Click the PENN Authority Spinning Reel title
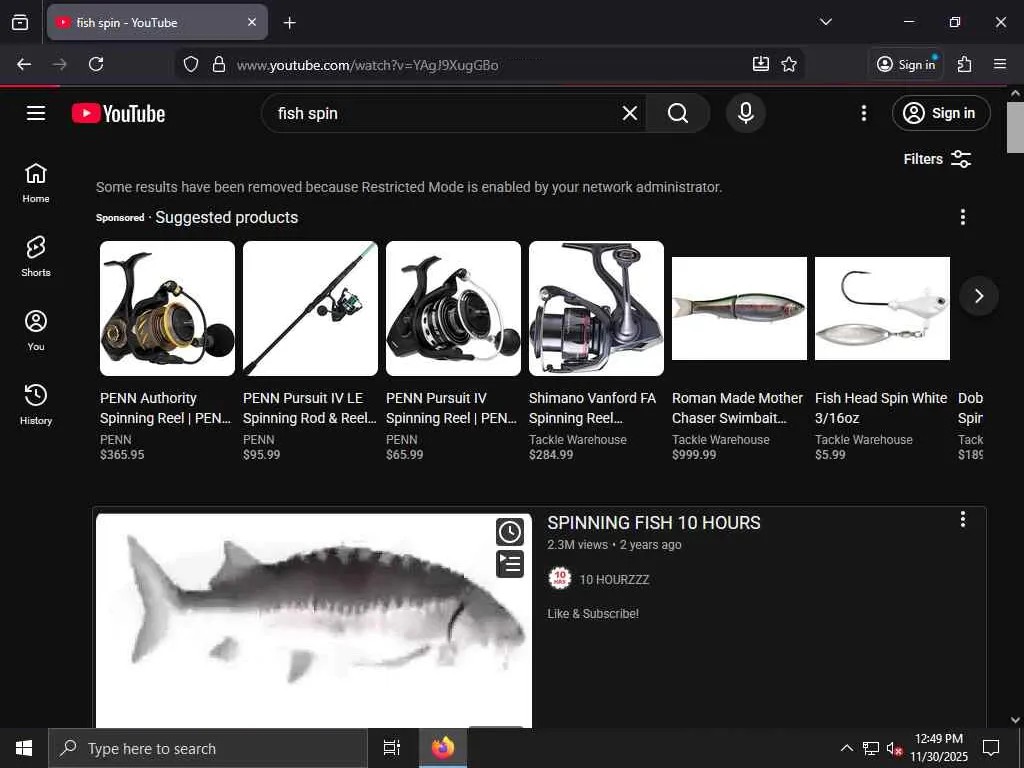The width and height of the screenshot is (1024, 768). [165, 408]
